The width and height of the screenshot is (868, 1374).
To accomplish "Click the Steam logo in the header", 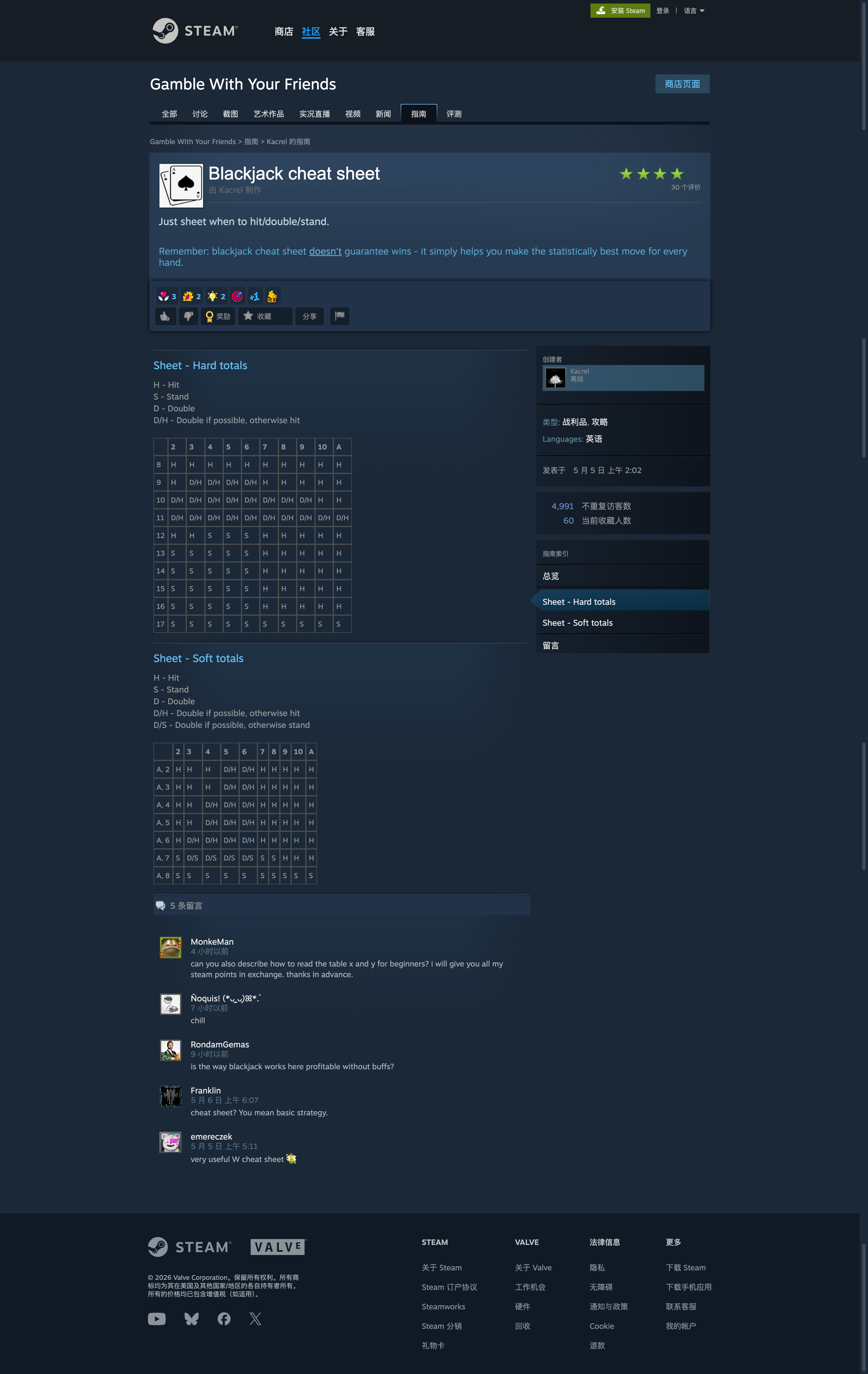I will tap(195, 31).
